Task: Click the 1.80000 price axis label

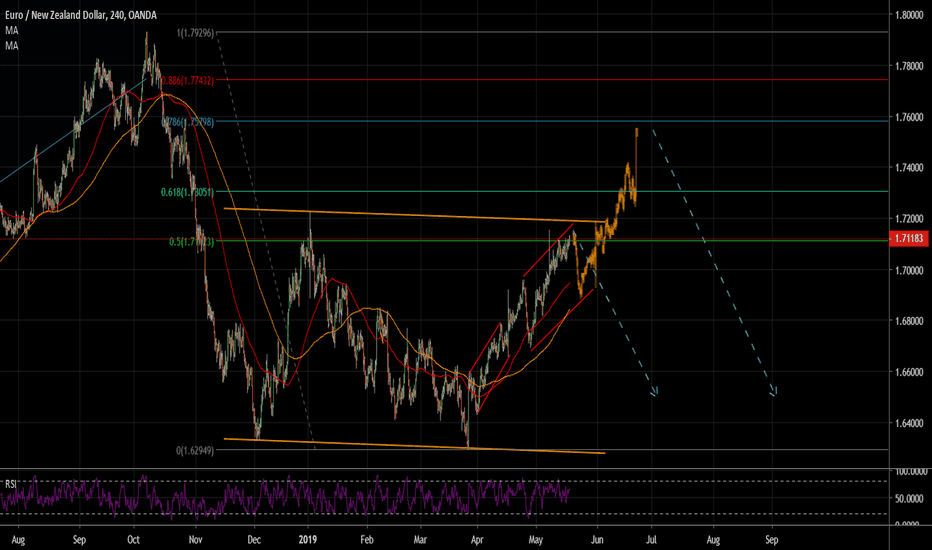Action: (x=909, y=15)
